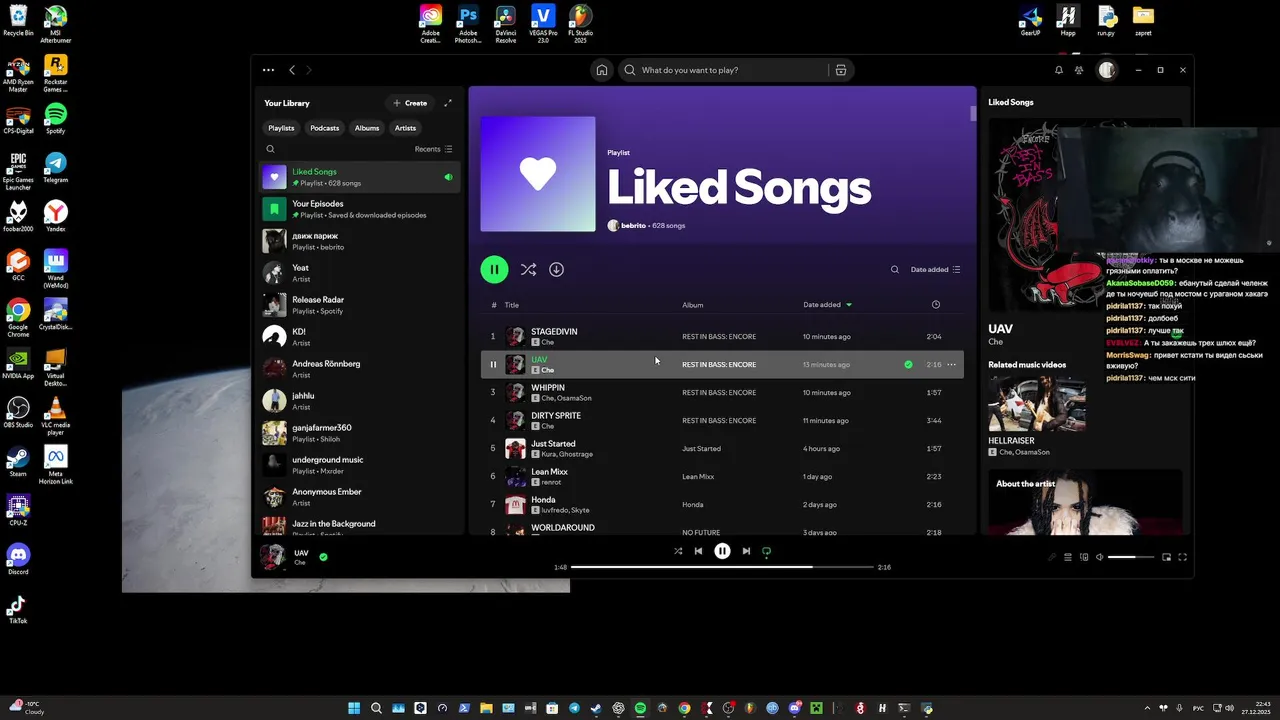Sort tracks by the Title column
The image size is (1280, 720).
(512, 305)
